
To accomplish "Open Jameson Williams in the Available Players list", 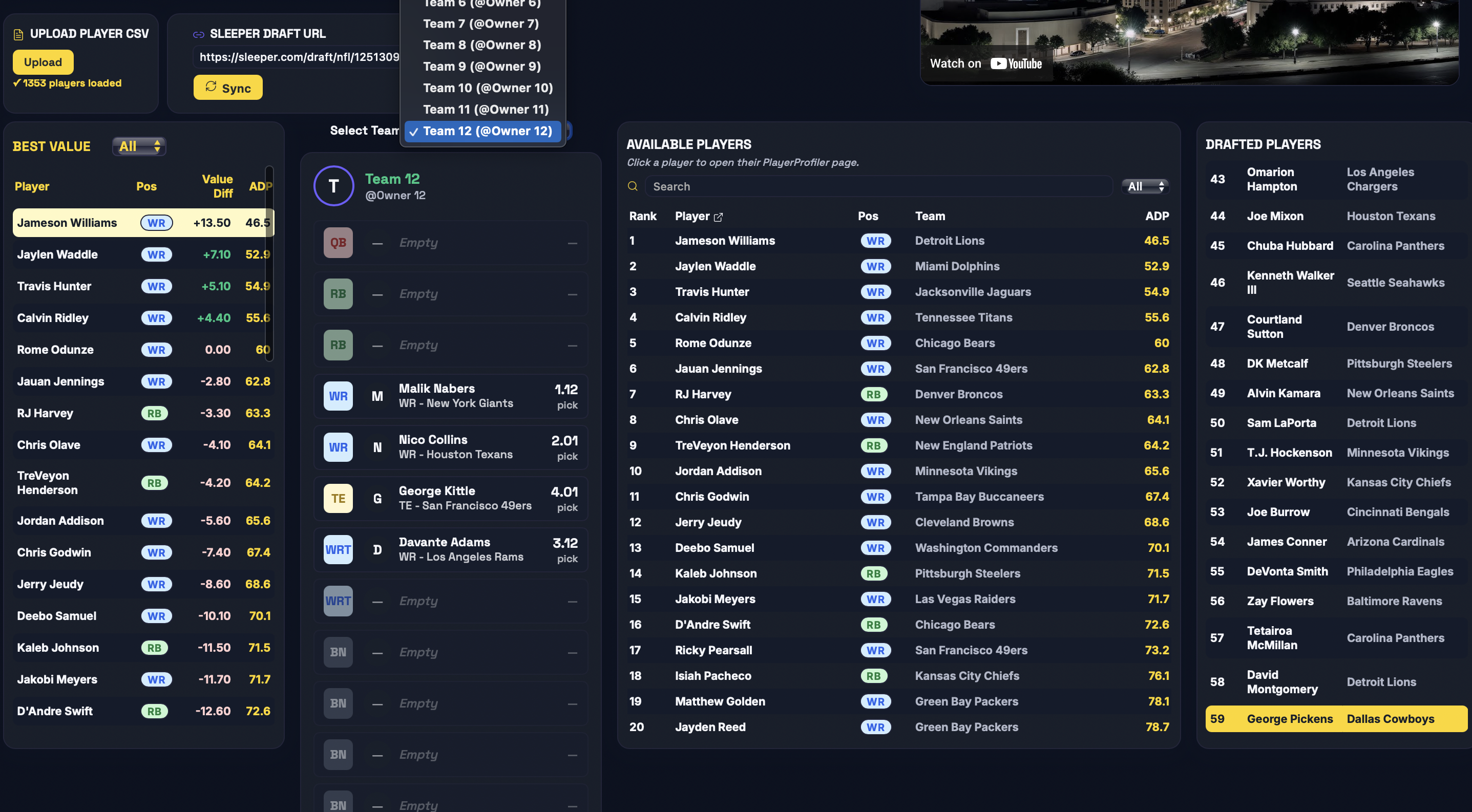I will (725, 241).
